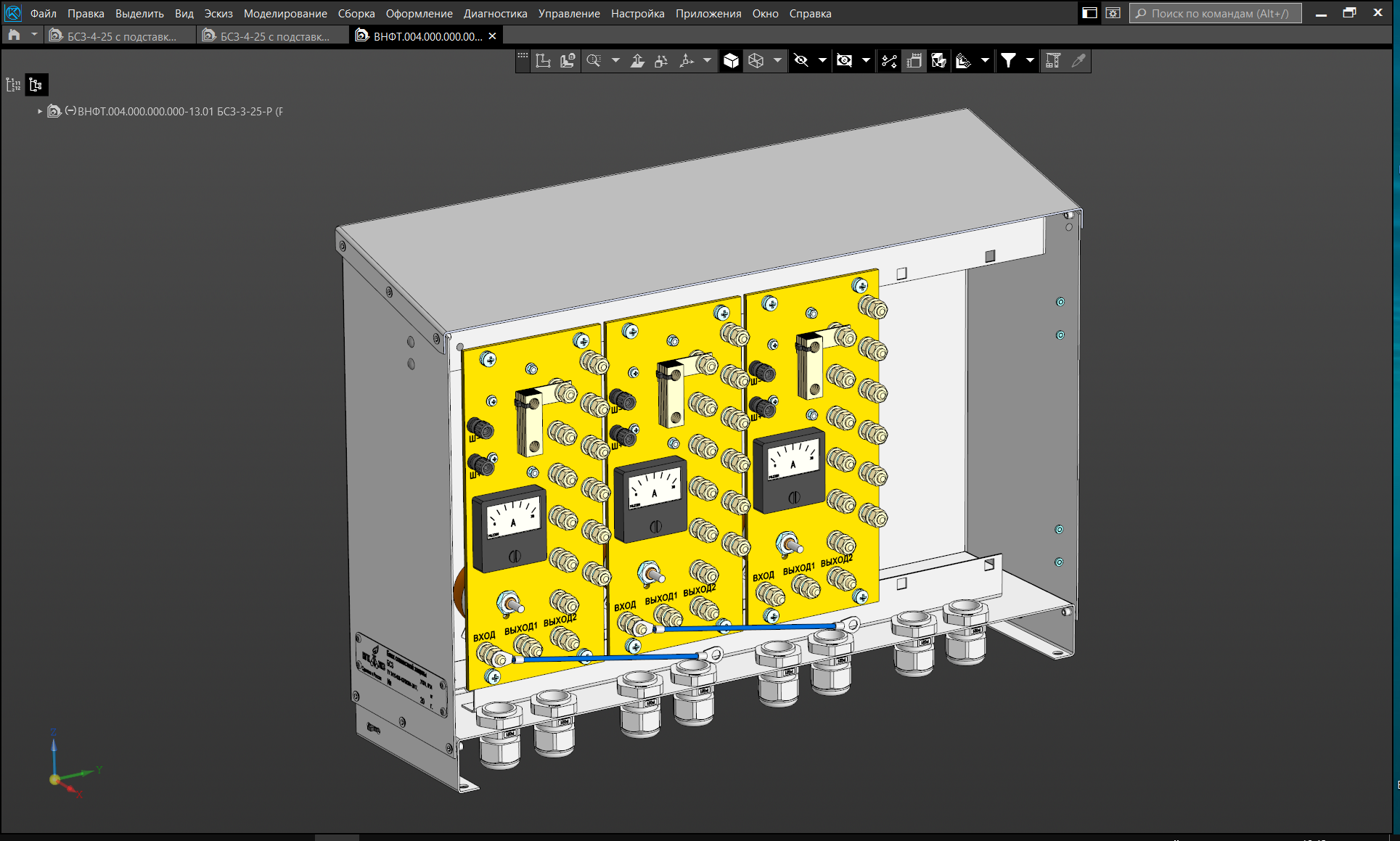The height and width of the screenshot is (841, 1400).
Task: Click the normal-to view arrow icon
Action: [637, 61]
